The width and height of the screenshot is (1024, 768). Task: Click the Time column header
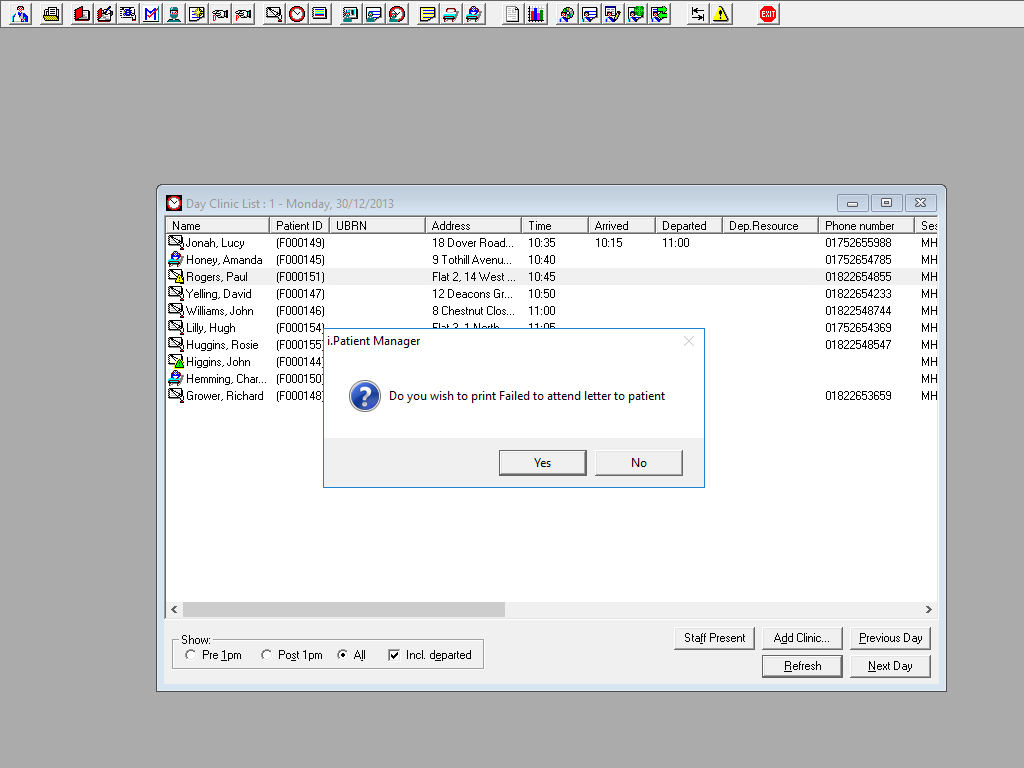pos(554,225)
